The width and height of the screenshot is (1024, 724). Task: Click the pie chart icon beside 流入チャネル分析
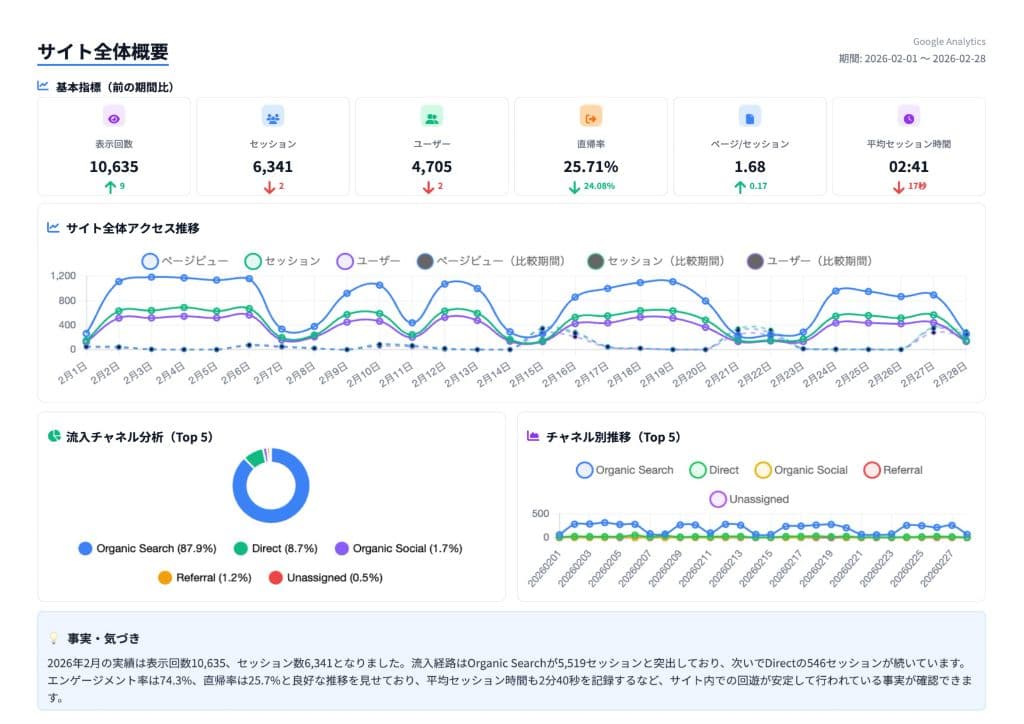click(x=54, y=437)
